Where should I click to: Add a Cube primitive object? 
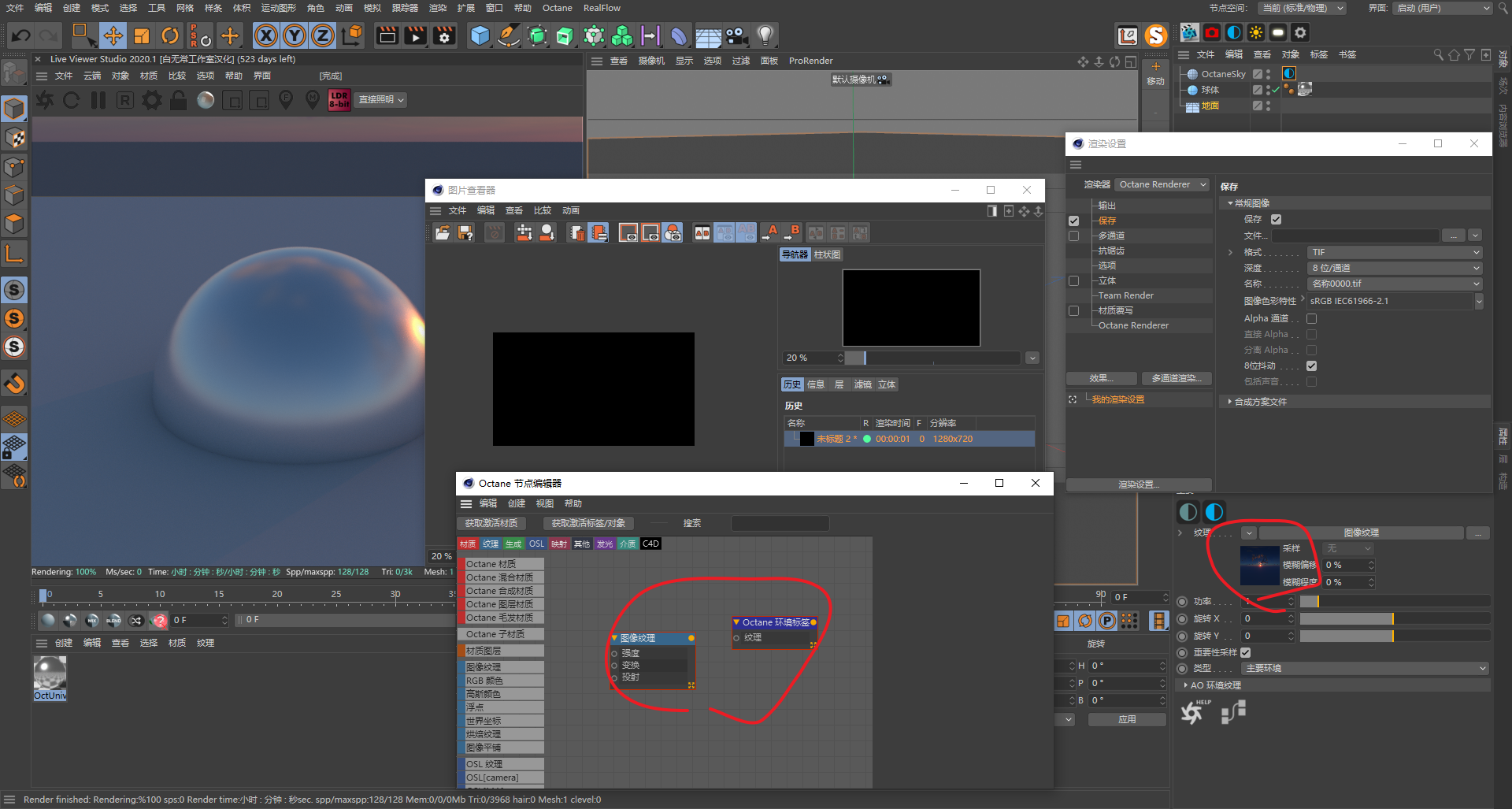pyautogui.click(x=480, y=35)
